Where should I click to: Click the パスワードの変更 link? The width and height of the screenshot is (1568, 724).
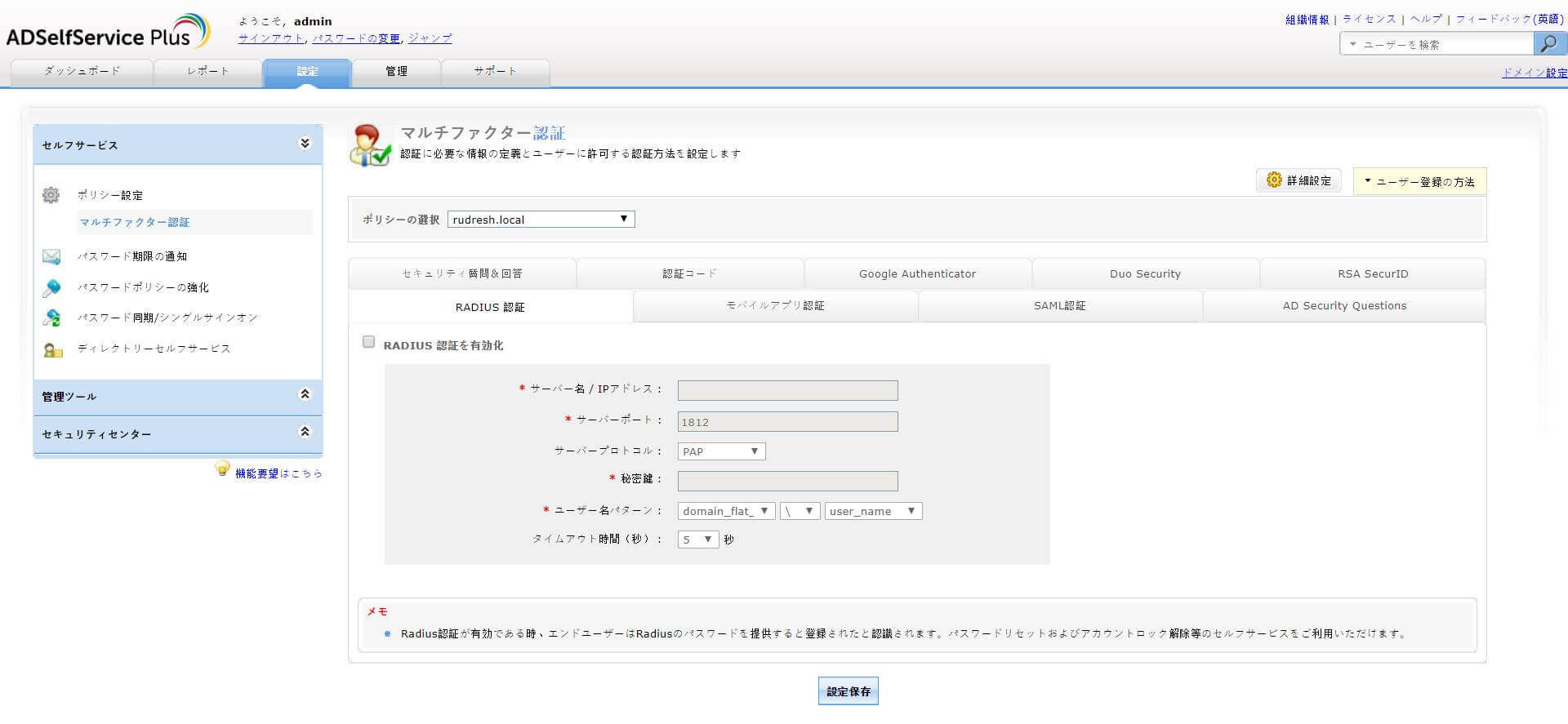pos(356,38)
